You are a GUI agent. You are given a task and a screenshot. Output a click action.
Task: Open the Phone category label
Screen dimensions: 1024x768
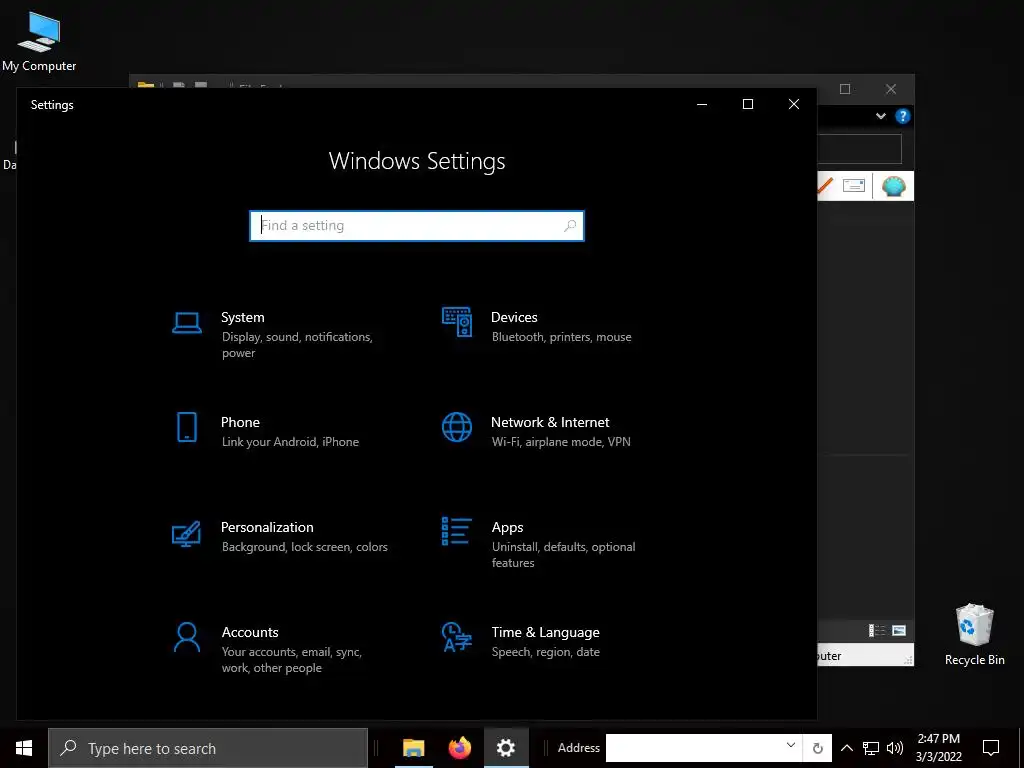point(240,423)
